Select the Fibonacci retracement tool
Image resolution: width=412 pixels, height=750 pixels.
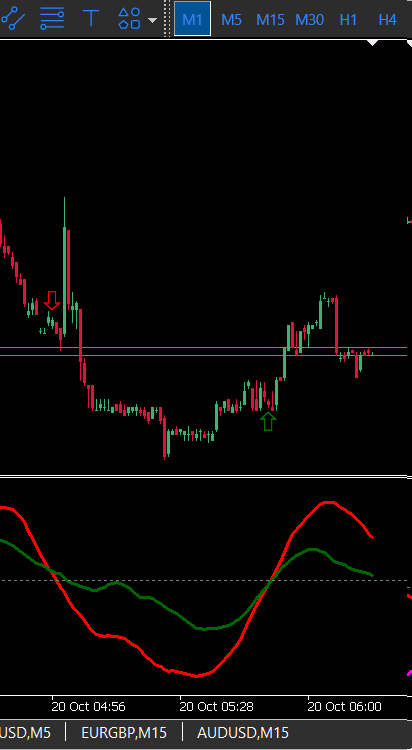tap(52, 19)
